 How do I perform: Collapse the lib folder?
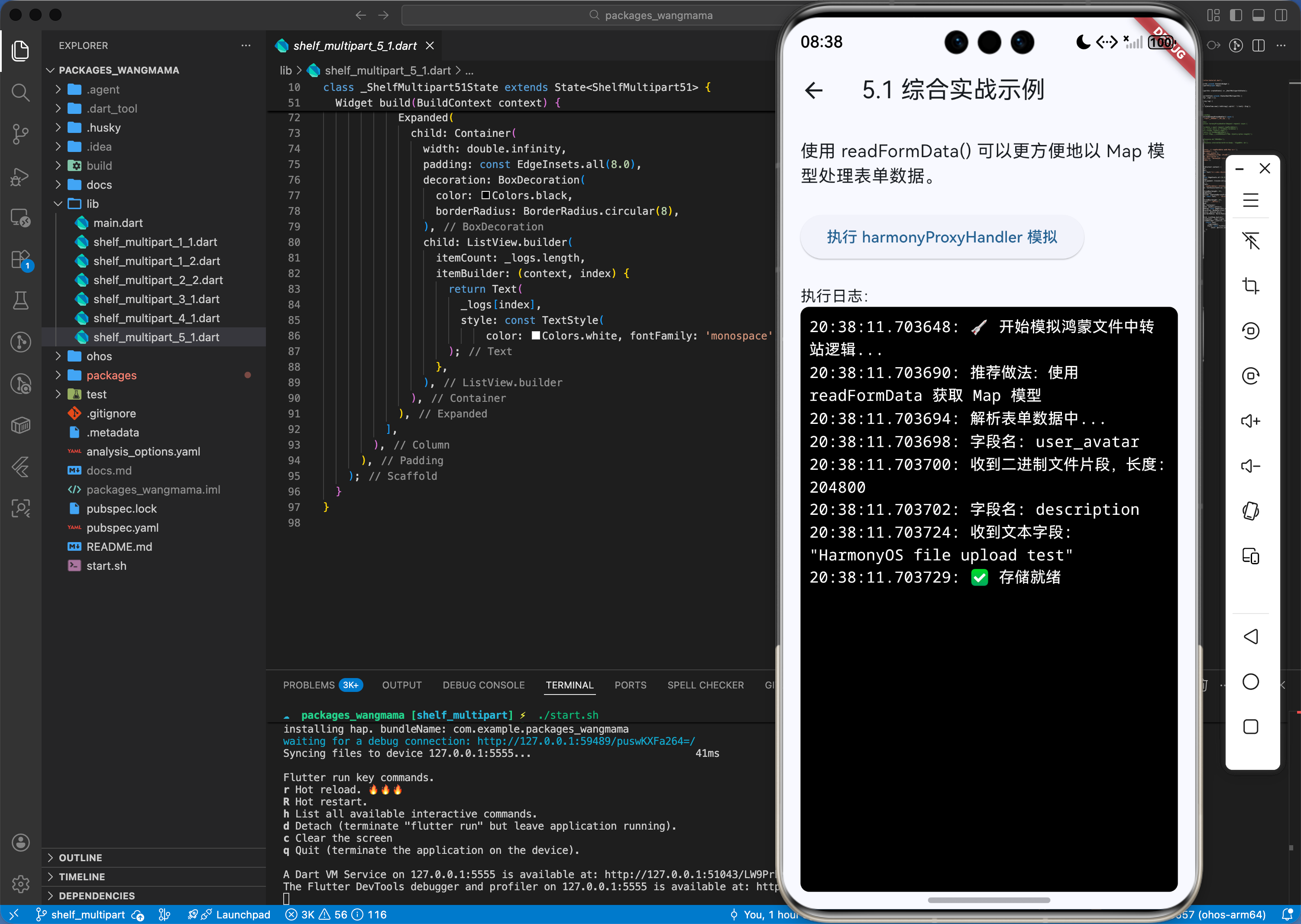[x=92, y=204]
